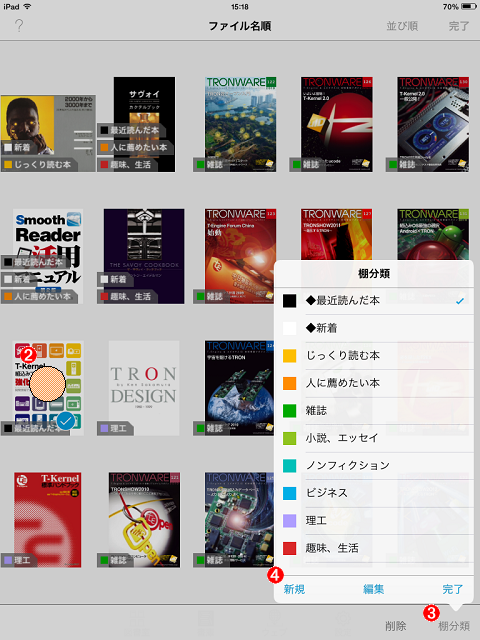
Task: Tap 編集 in the category popup
Action: [373, 589]
